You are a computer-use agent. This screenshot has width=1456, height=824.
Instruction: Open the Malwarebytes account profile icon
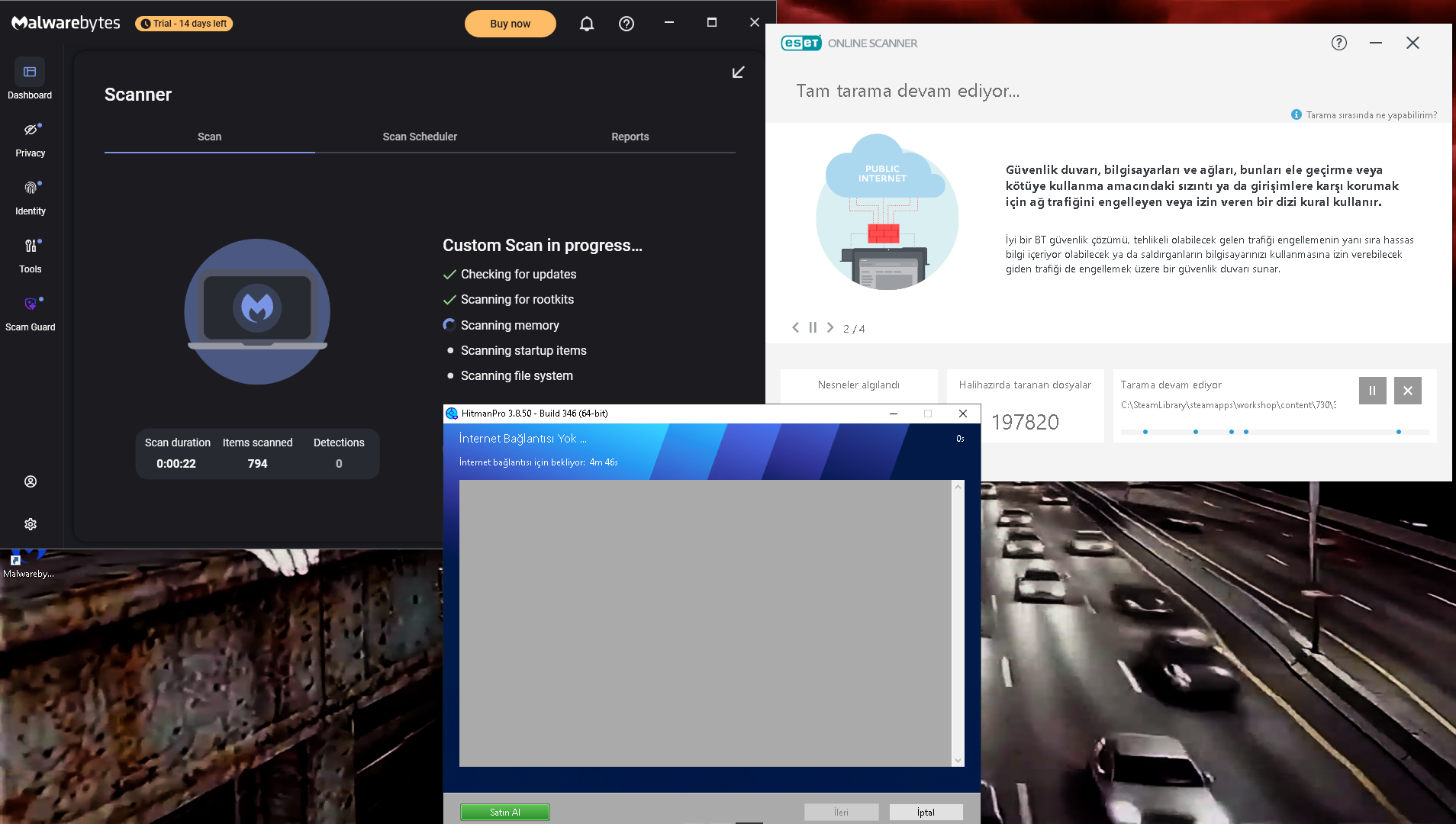click(x=31, y=481)
